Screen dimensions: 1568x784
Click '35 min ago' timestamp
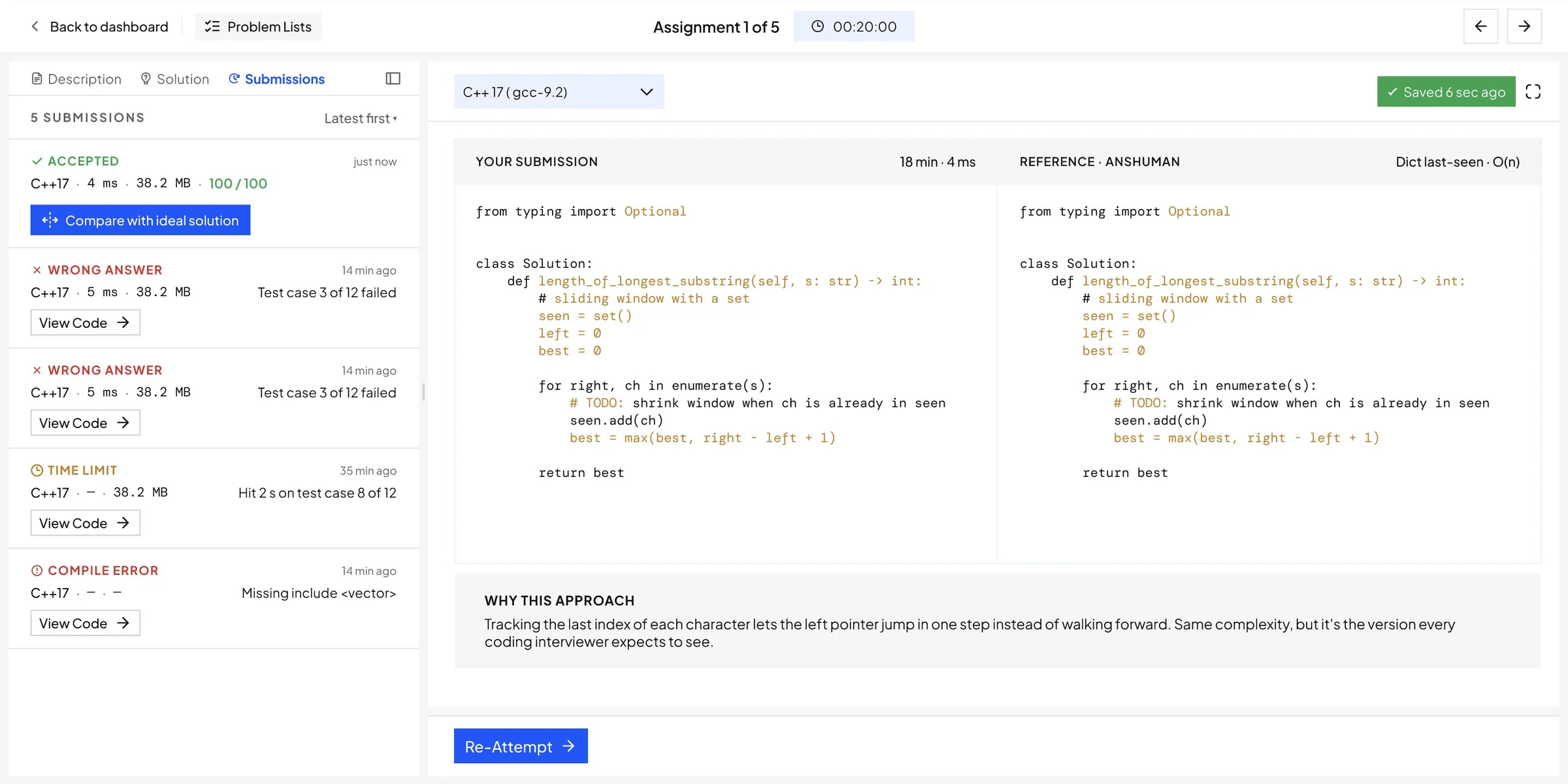click(x=368, y=470)
